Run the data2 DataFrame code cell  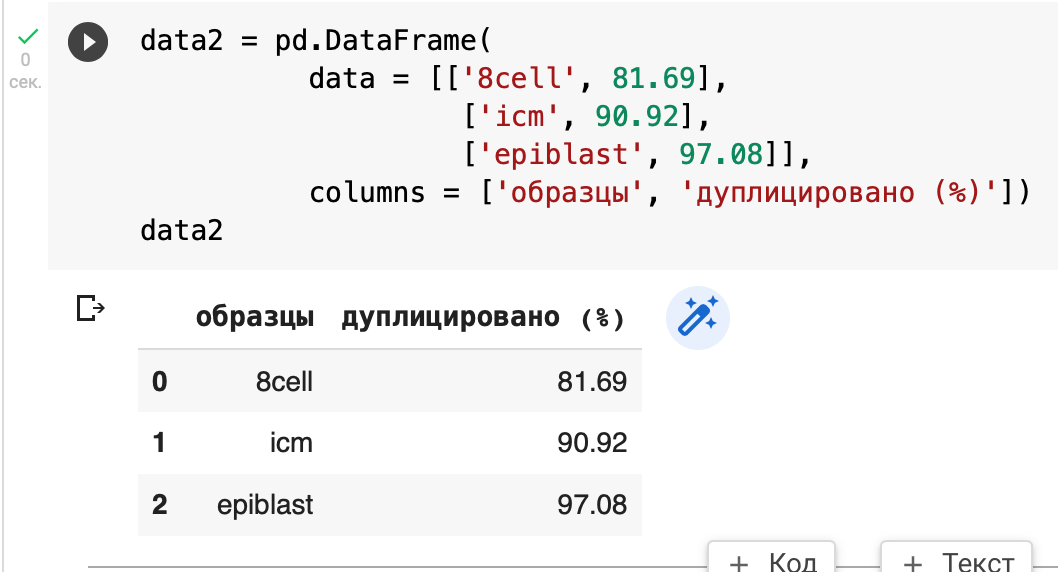click(x=88, y=42)
